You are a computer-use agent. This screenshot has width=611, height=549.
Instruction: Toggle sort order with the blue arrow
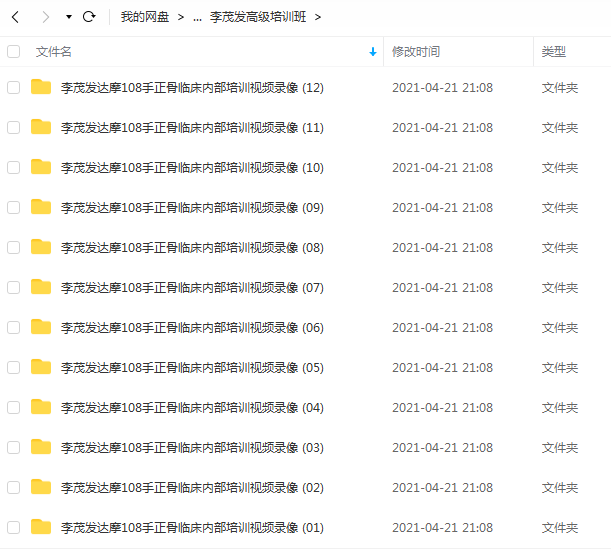point(373,51)
